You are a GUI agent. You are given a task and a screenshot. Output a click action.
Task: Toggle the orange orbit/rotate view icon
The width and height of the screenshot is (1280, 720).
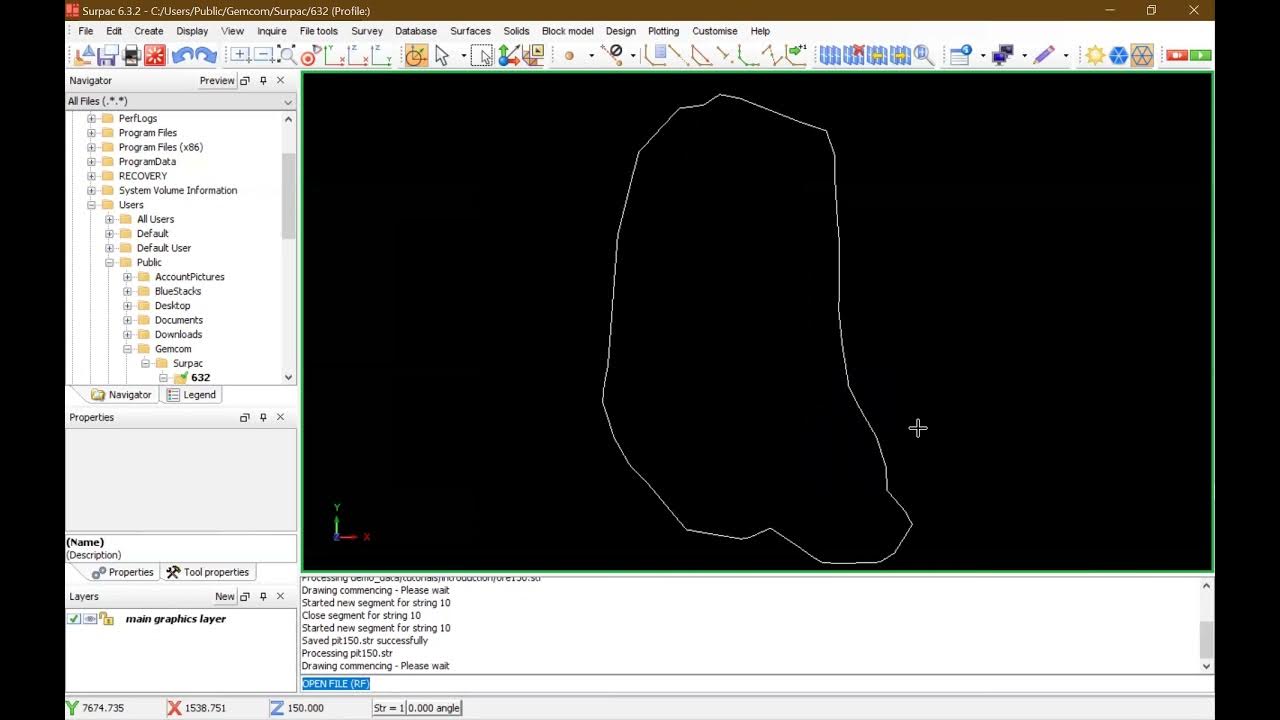pyautogui.click(x=416, y=56)
